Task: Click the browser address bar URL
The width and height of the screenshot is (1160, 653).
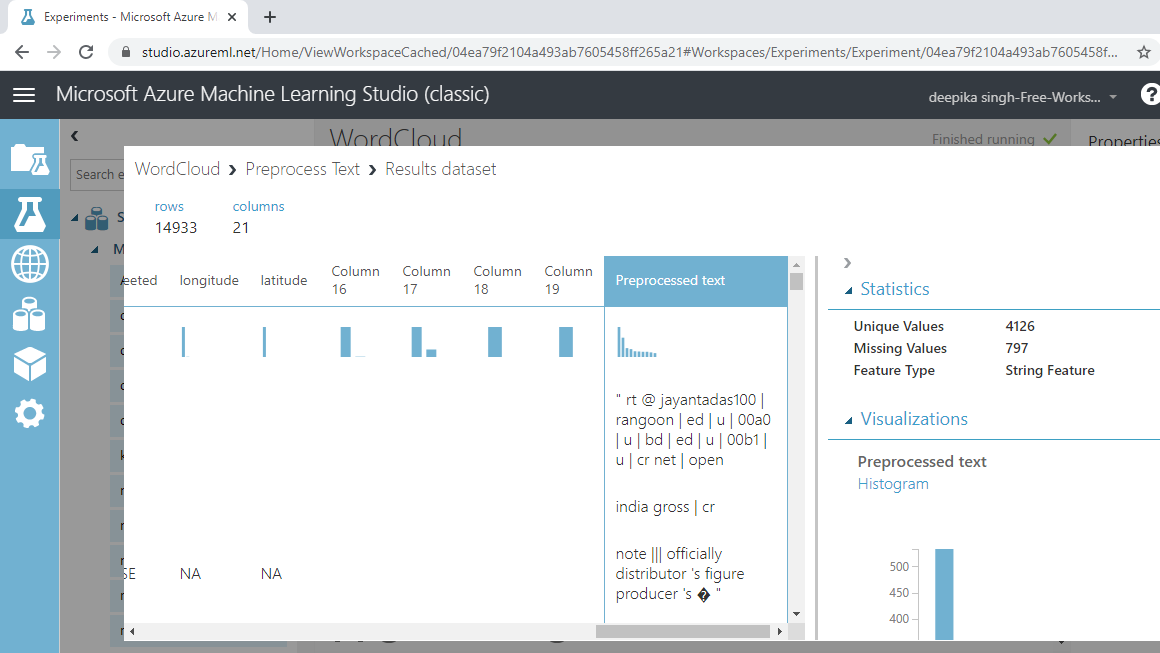Action: tap(630, 53)
